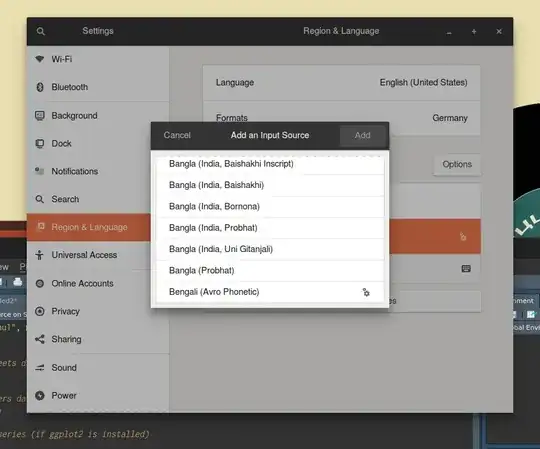Open Notifications settings panel
The height and width of the screenshot is (449, 540).
pyautogui.click(x=98, y=171)
